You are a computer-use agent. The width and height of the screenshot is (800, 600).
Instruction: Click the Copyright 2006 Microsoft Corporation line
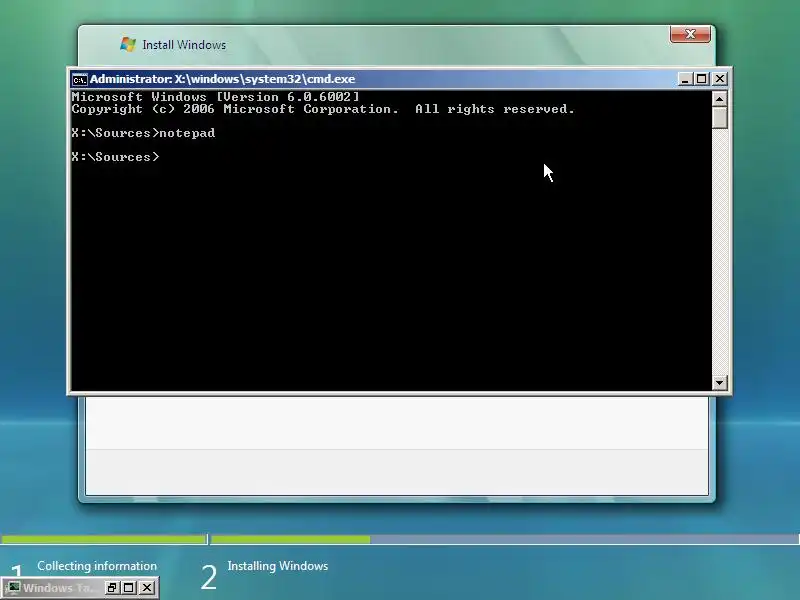323,109
